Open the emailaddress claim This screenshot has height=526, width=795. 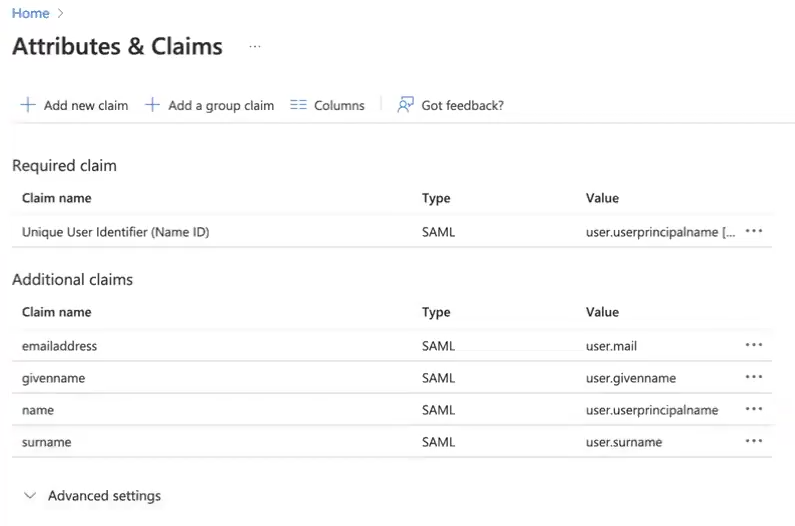59,346
